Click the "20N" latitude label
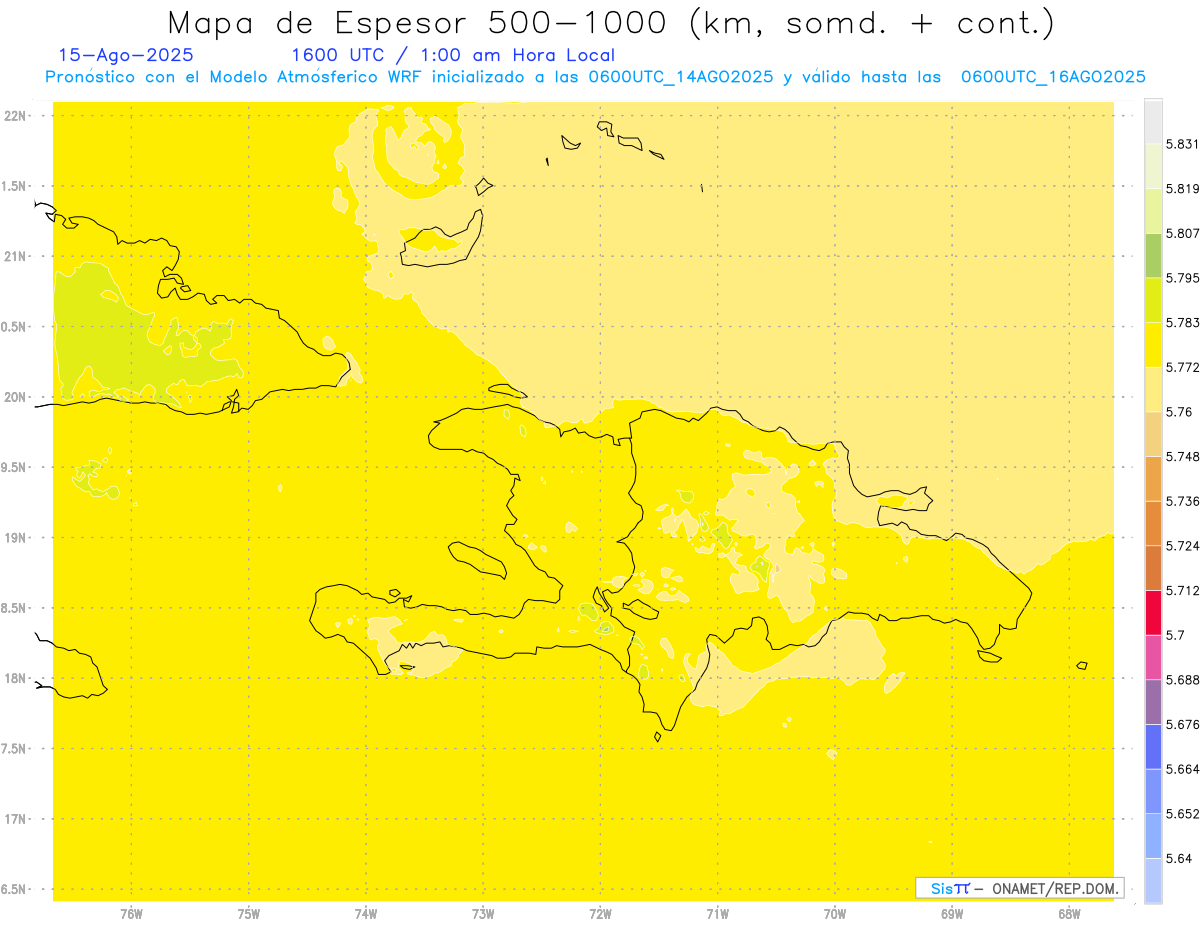Viewport: 1200px width, 927px height. click(x=14, y=397)
